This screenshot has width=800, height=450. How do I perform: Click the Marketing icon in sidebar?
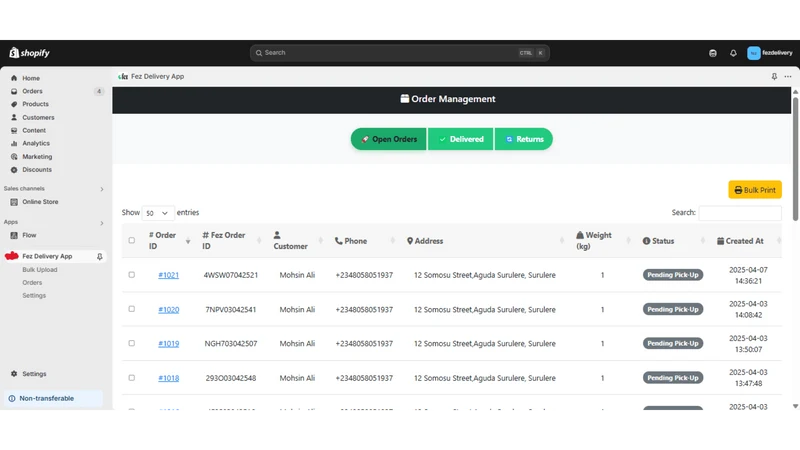[x=14, y=157]
